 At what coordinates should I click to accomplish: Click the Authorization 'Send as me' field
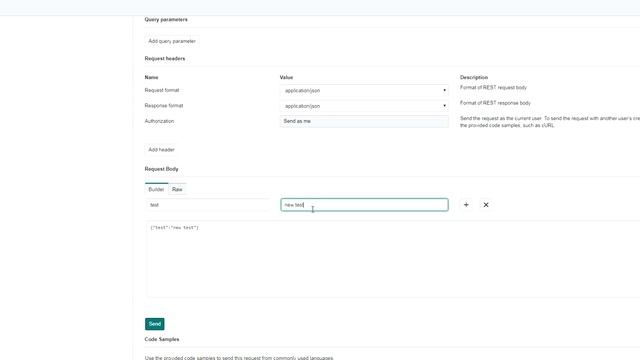tap(364, 121)
